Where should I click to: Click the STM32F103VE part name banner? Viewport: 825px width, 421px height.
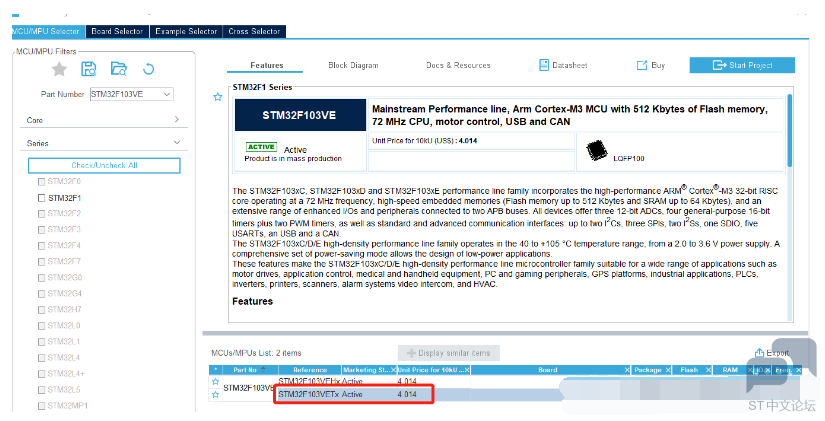(300, 115)
